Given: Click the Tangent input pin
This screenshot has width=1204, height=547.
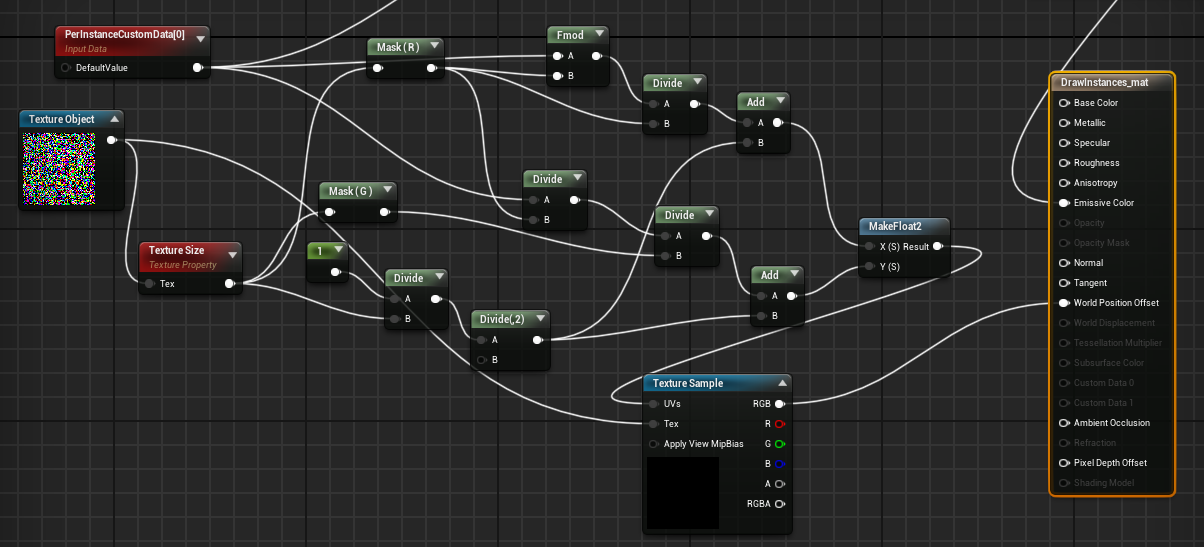Looking at the screenshot, I should tap(1063, 283).
